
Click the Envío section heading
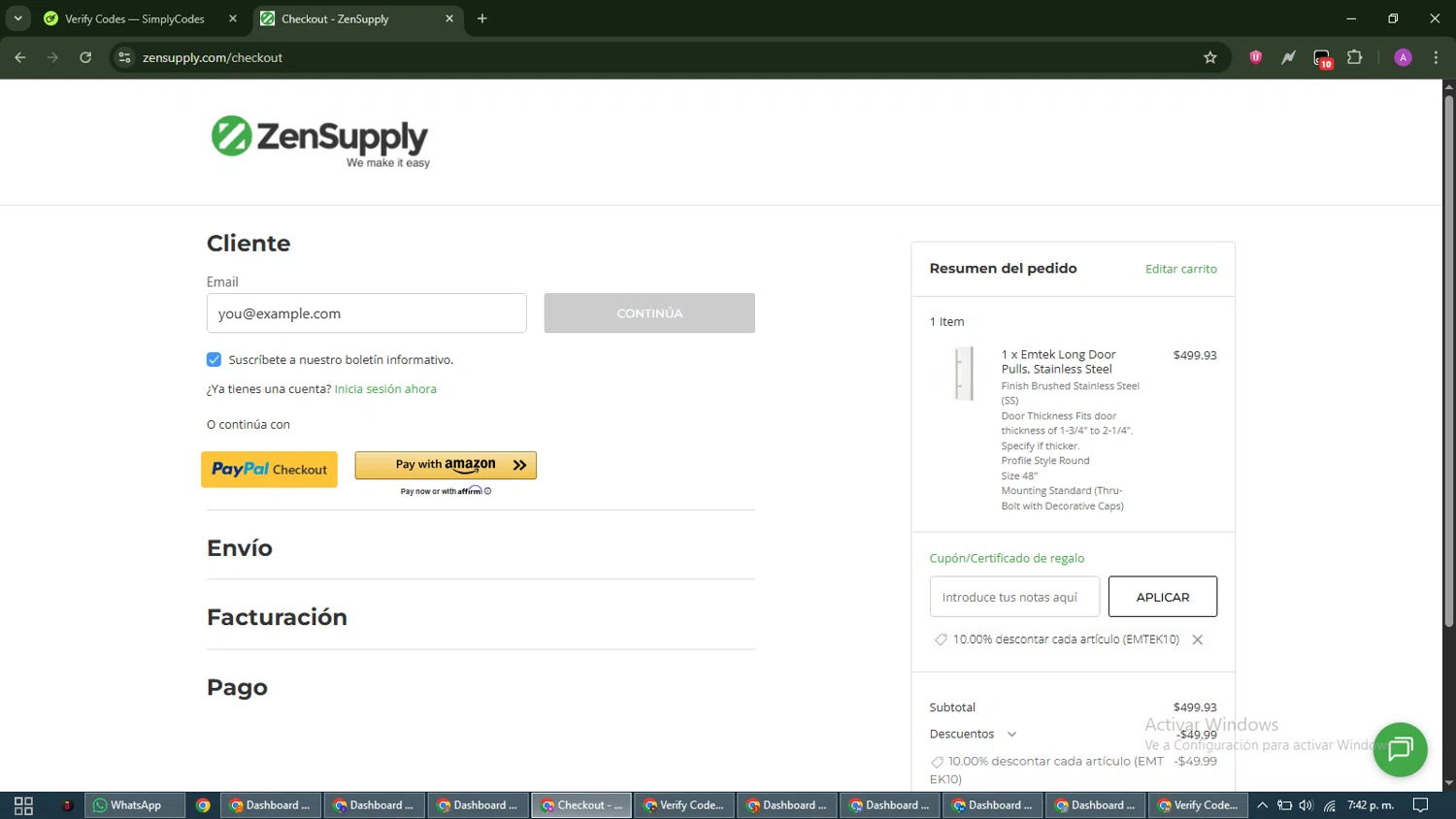[x=240, y=548]
